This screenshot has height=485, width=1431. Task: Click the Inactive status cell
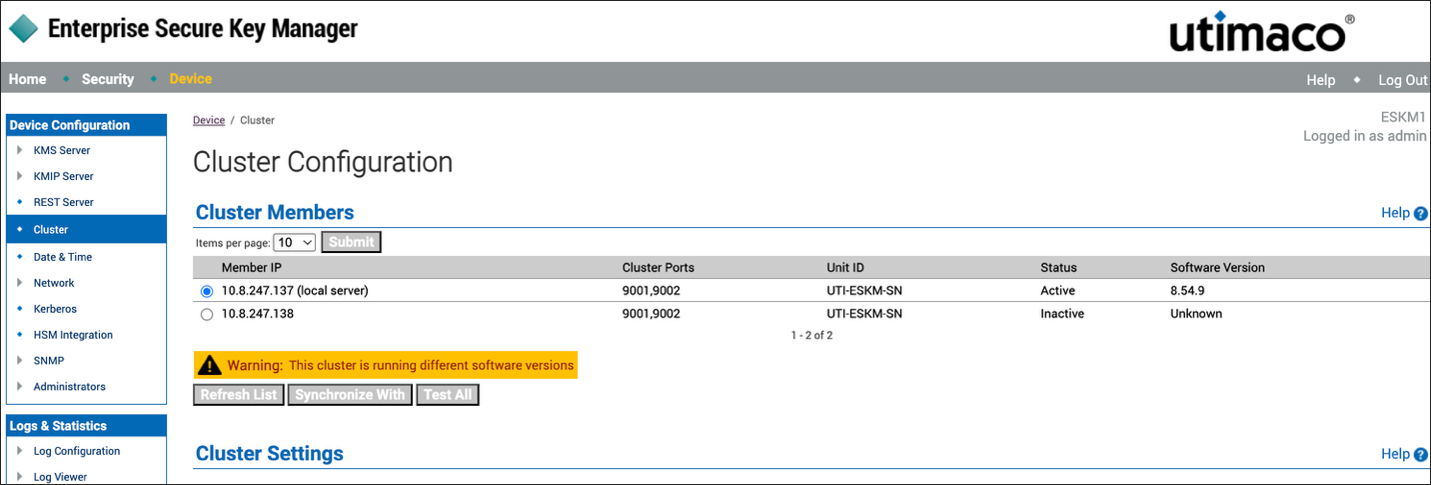1062,314
